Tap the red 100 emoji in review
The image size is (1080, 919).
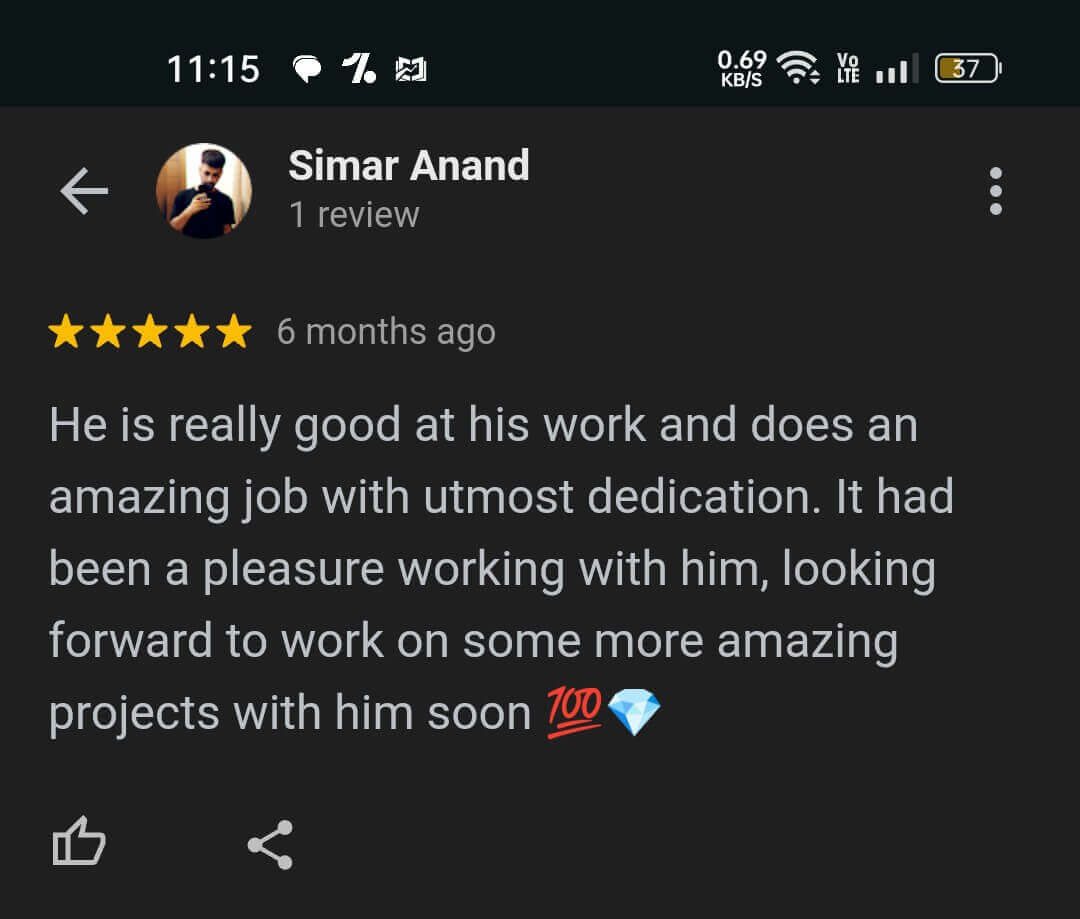pyautogui.click(x=574, y=712)
